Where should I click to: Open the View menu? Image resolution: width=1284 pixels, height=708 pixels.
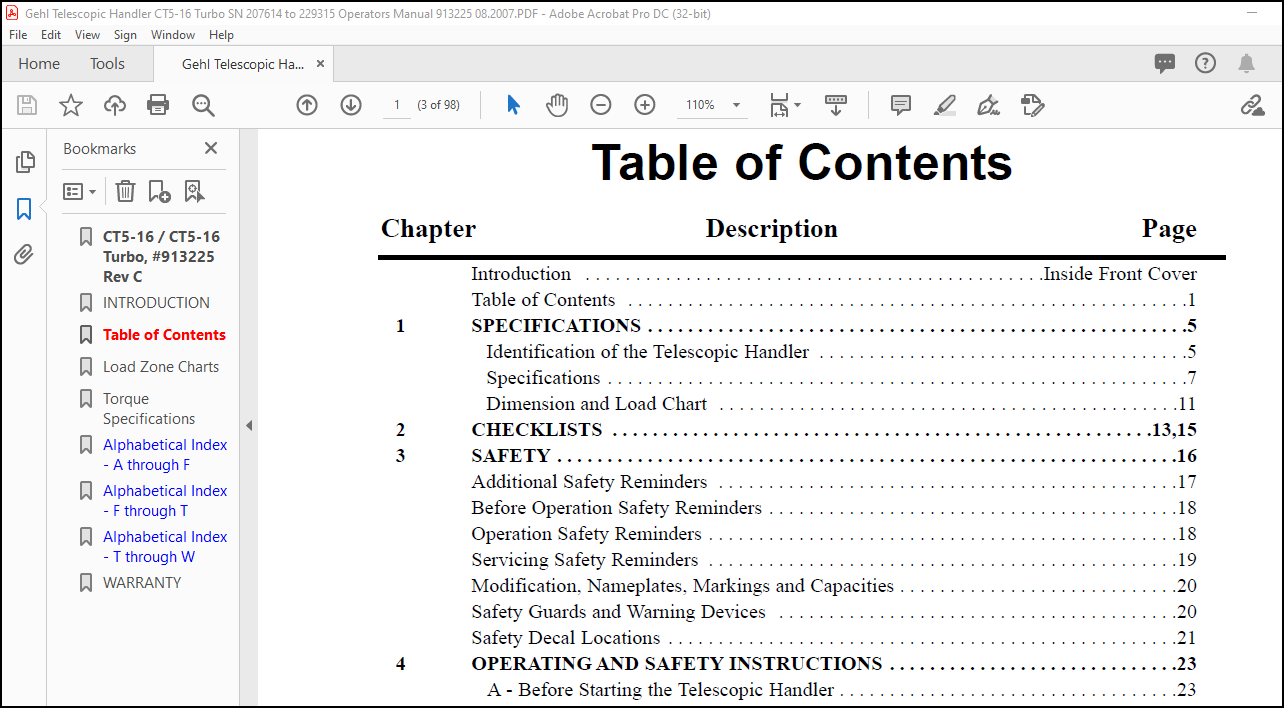tap(88, 34)
